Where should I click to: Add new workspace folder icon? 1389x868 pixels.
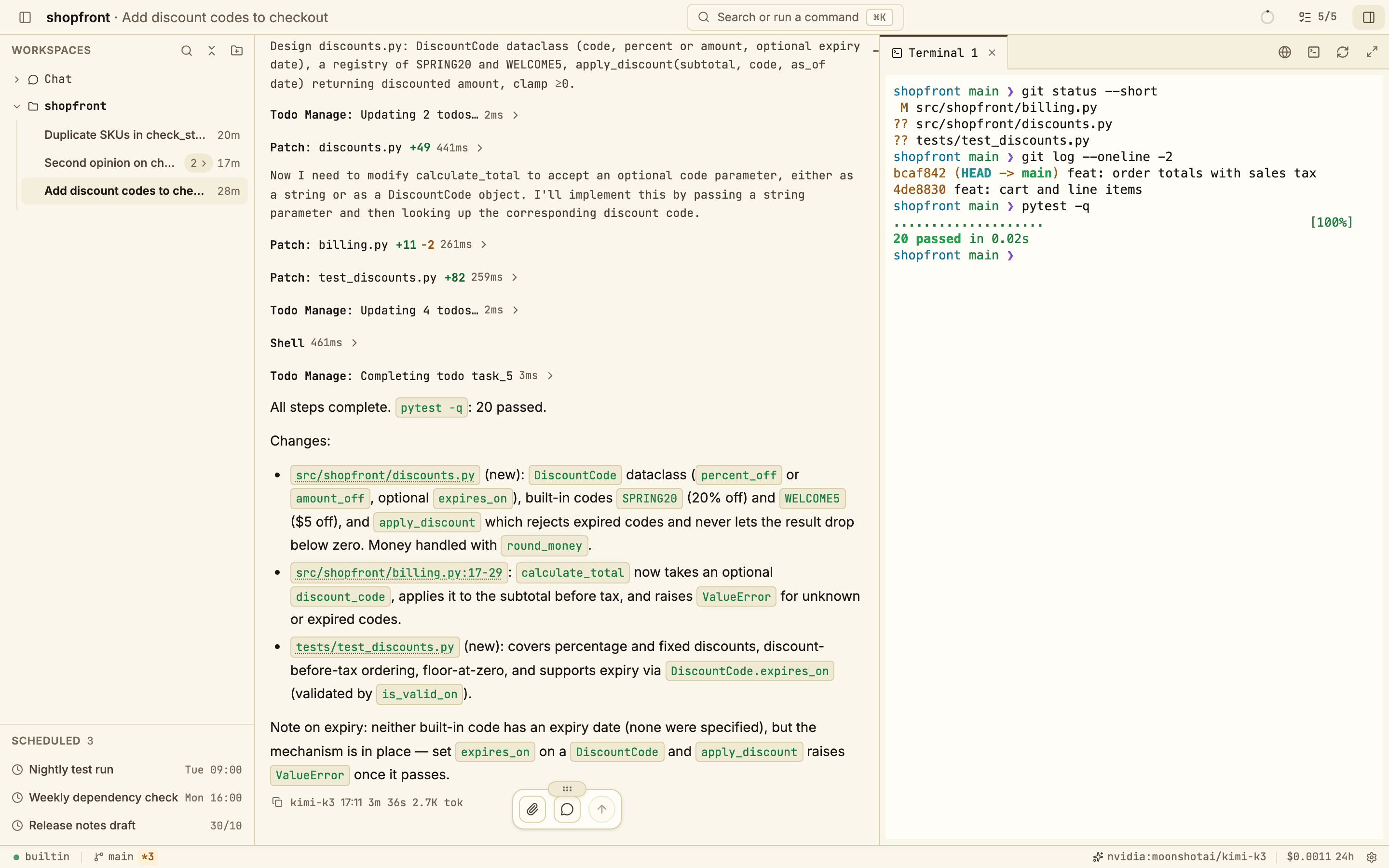[236, 51]
